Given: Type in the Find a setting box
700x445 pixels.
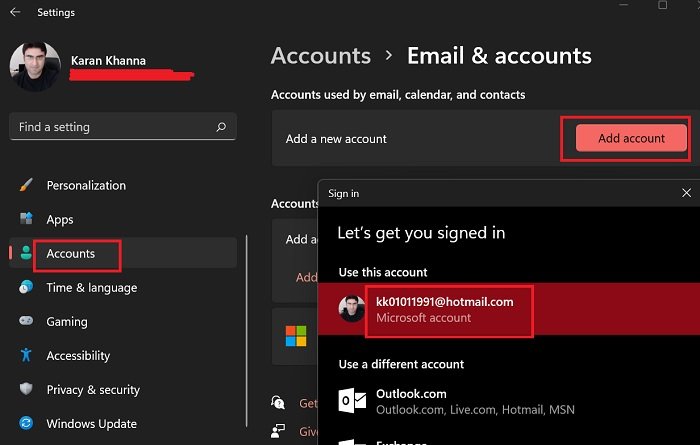Looking at the screenshot, I should point(110,127).
